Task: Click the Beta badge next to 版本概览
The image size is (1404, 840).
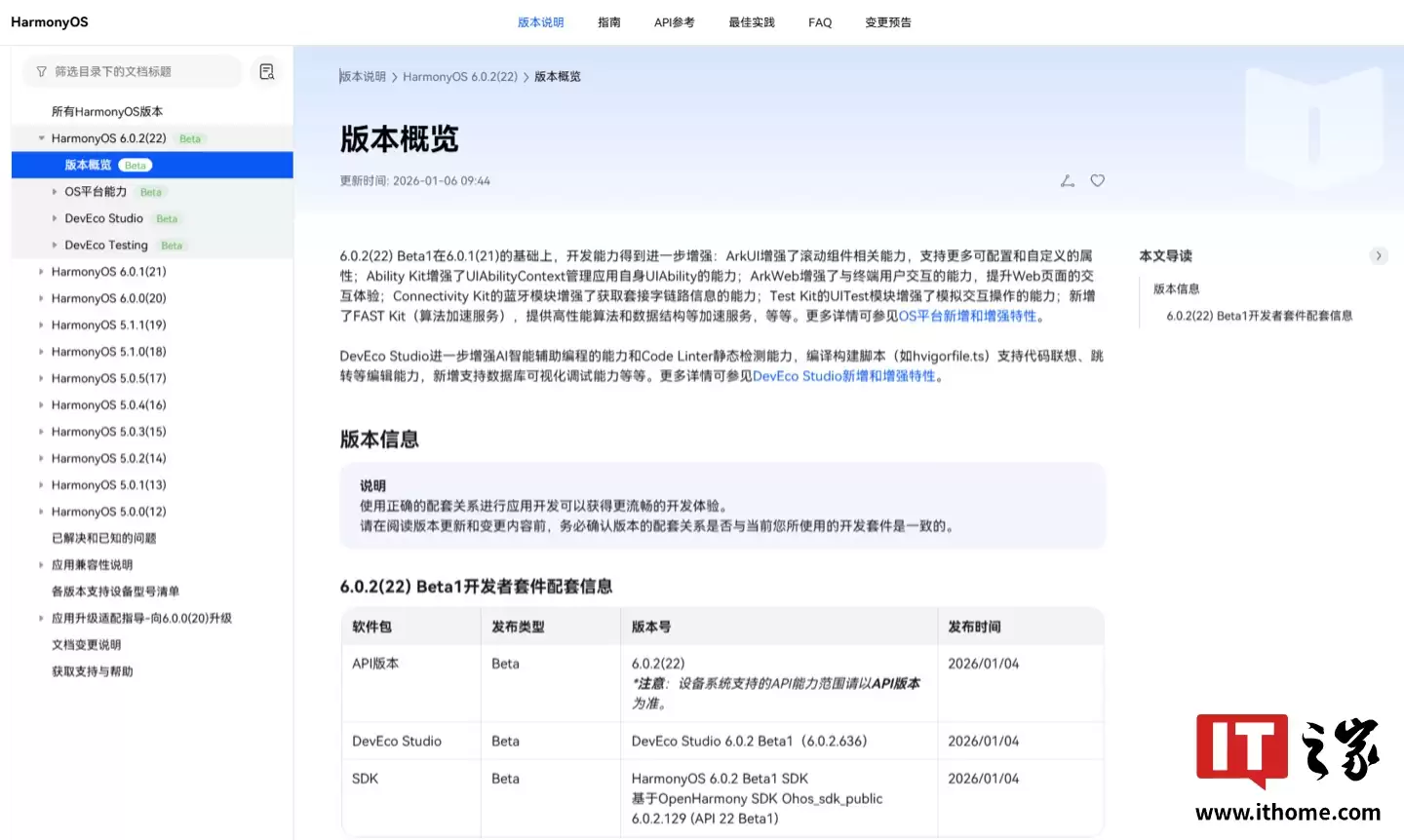Action: coord(135,165)
